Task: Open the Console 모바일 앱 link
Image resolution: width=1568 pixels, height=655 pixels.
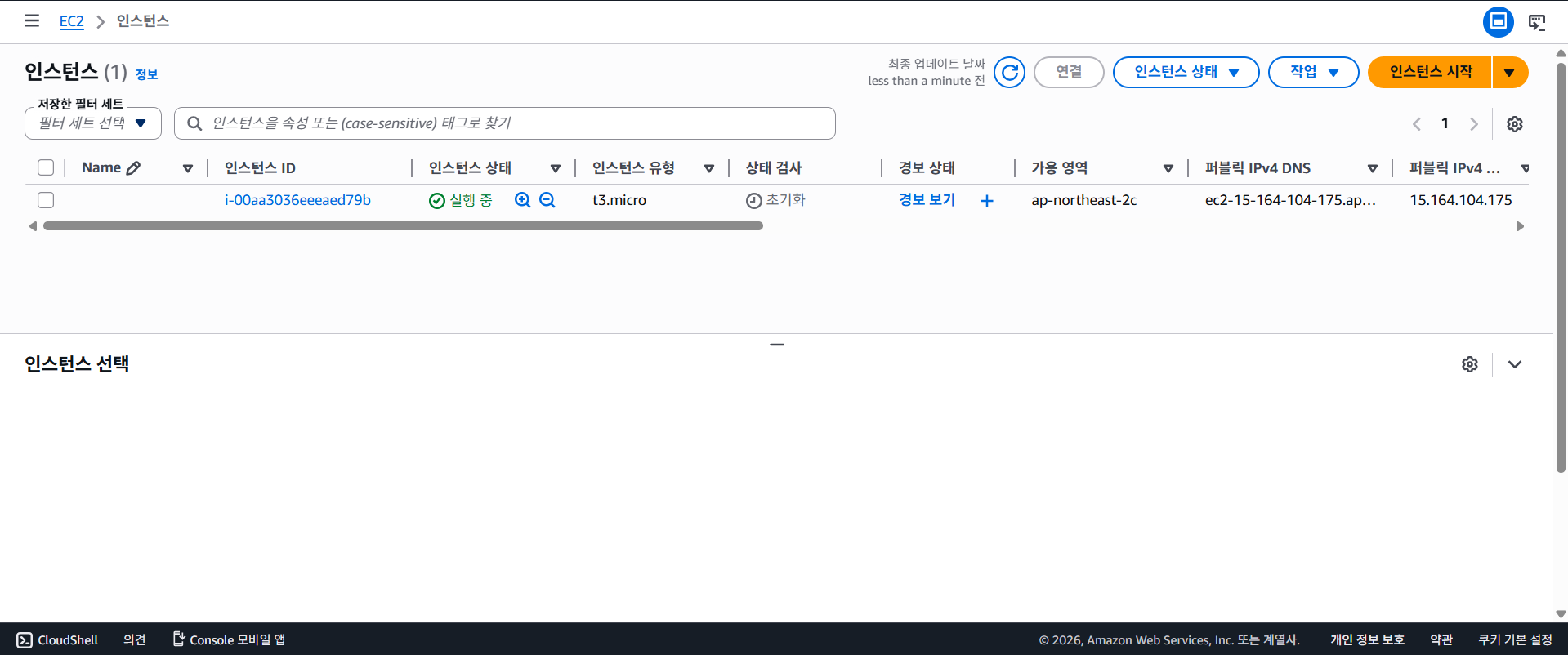Action: point(229,639)
